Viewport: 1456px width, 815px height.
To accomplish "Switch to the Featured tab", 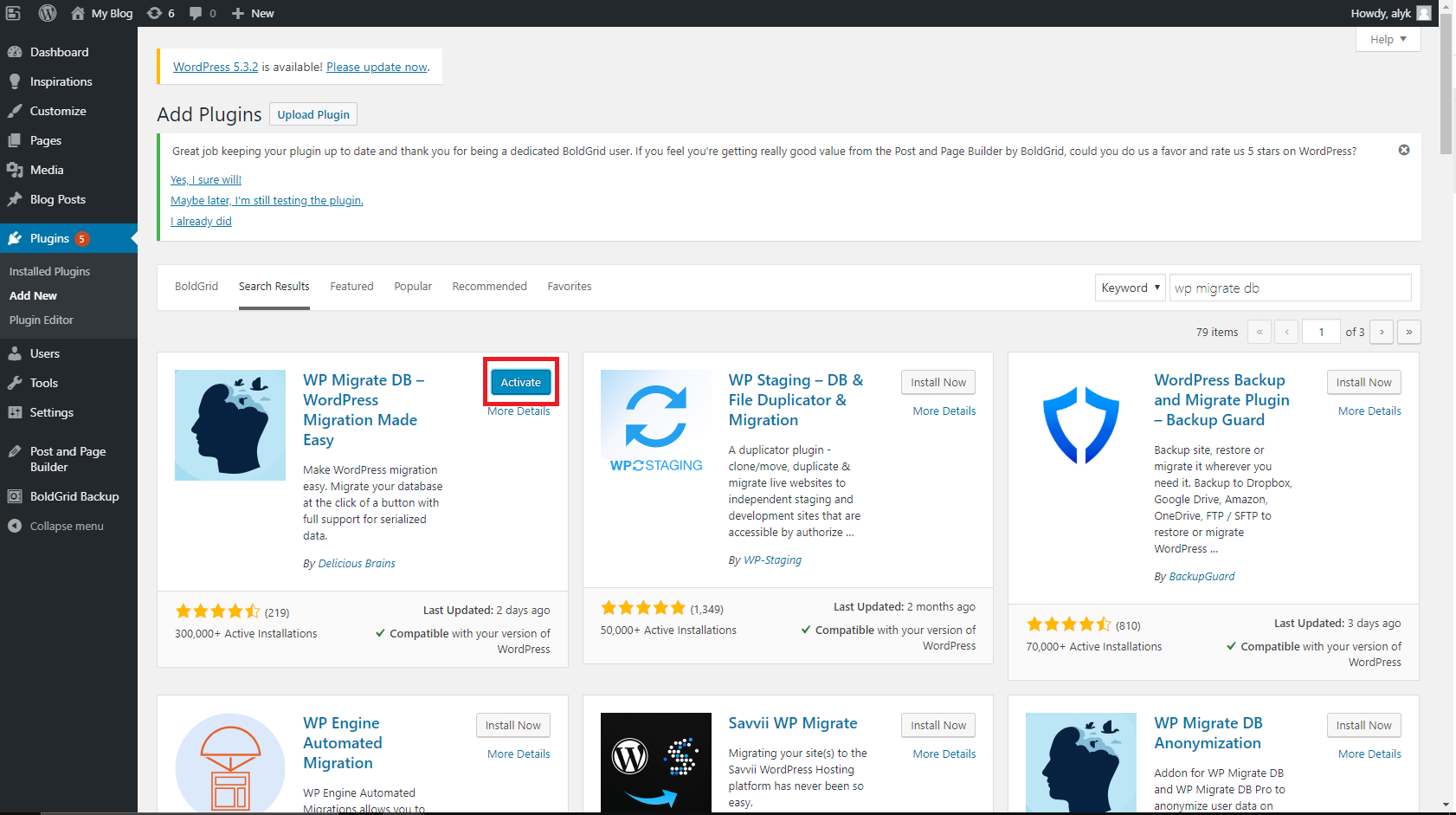I will [351, 286].
